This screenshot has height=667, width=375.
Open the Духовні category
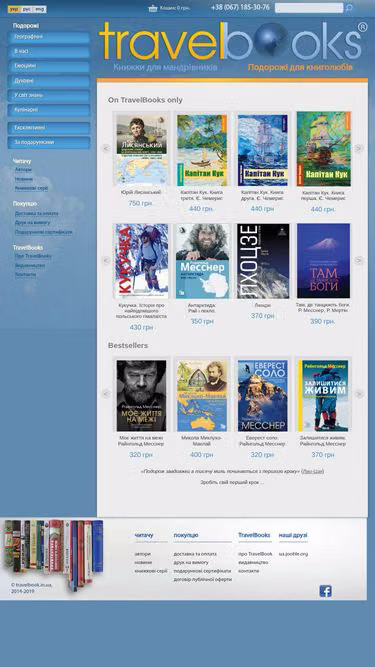pyautogui.click(x=49, y=81)
